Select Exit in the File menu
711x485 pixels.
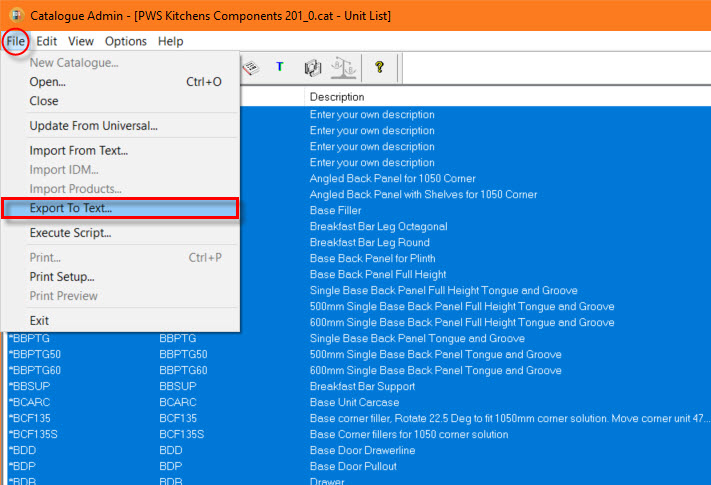tap(121, 321)
